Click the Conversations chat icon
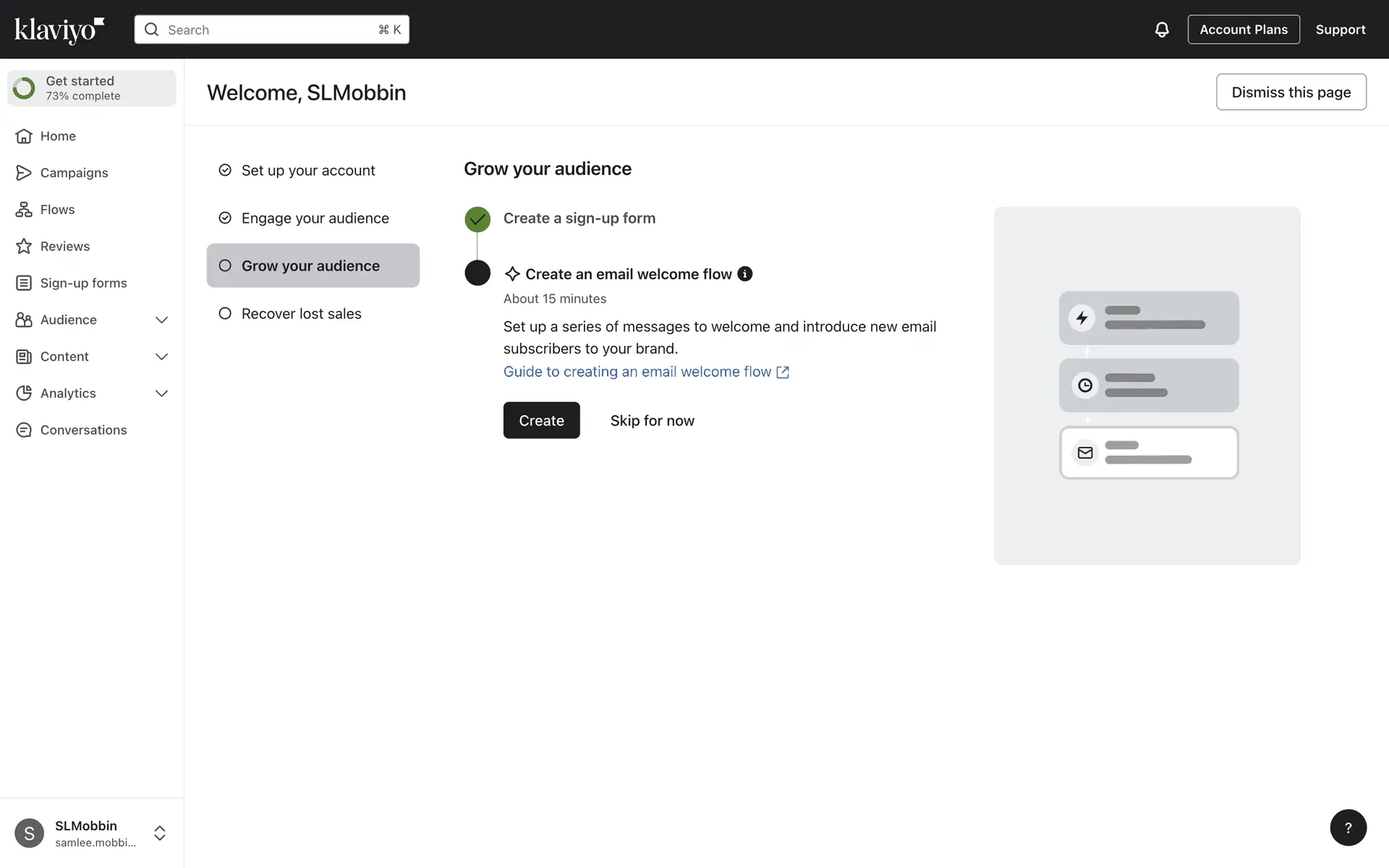This screenshot has width=1389, height=868. 24,430
